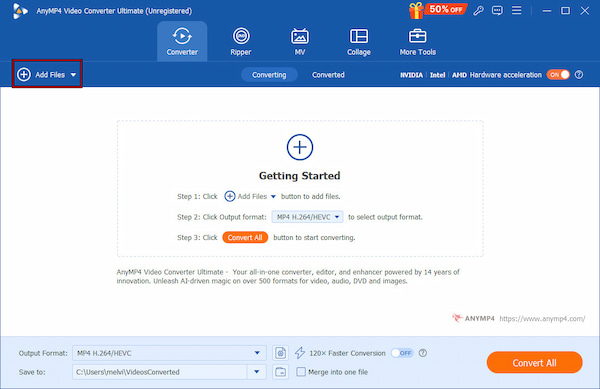The width and height of the screenshot is (600, 389).
Task: Click the AMD label
Action: point(459,75)
